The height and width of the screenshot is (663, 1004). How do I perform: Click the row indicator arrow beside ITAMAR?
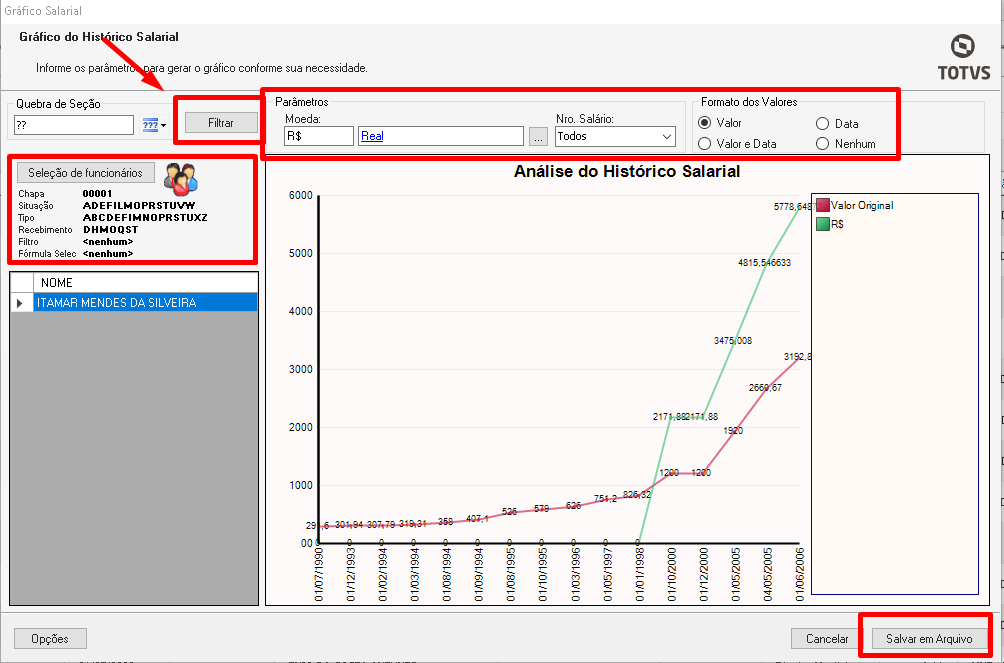pyautogui.click(x=20, y=303)
